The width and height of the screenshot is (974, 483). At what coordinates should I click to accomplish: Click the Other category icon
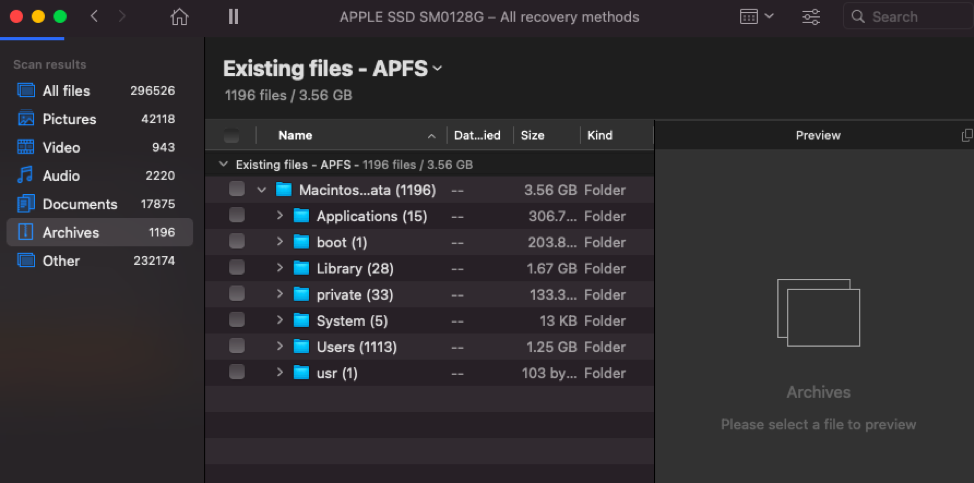click(26, 260)
